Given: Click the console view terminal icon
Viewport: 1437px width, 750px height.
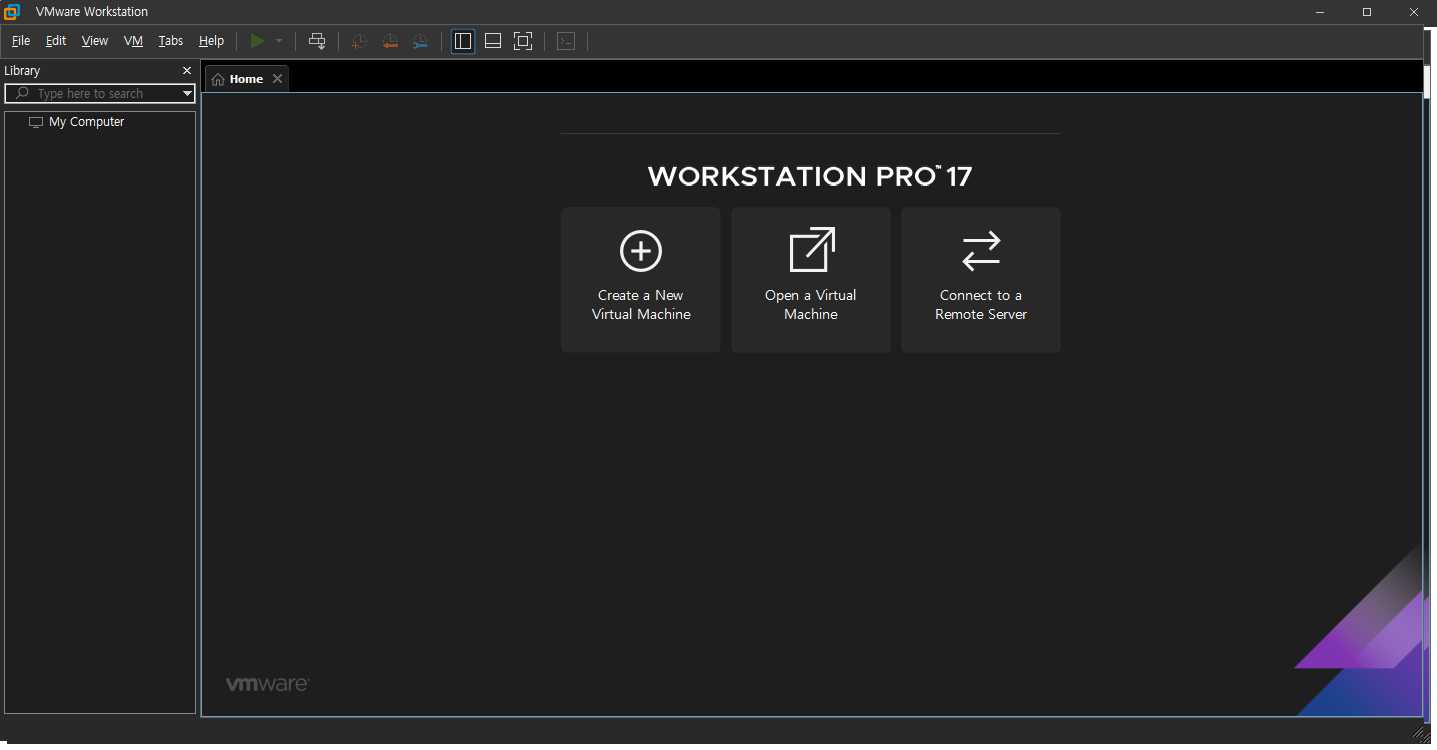Looking at the screenshot, I should tap(566, 41).
